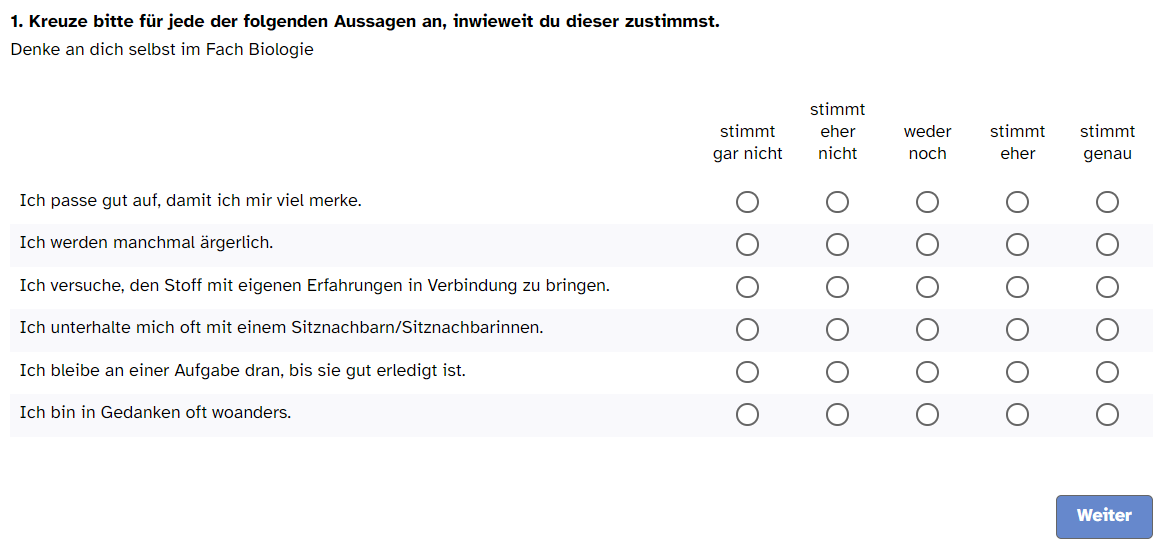
Task: Choose 'stimmt genau' for 'Ich passe gut auf'
Action: [x=1107, y=201]
